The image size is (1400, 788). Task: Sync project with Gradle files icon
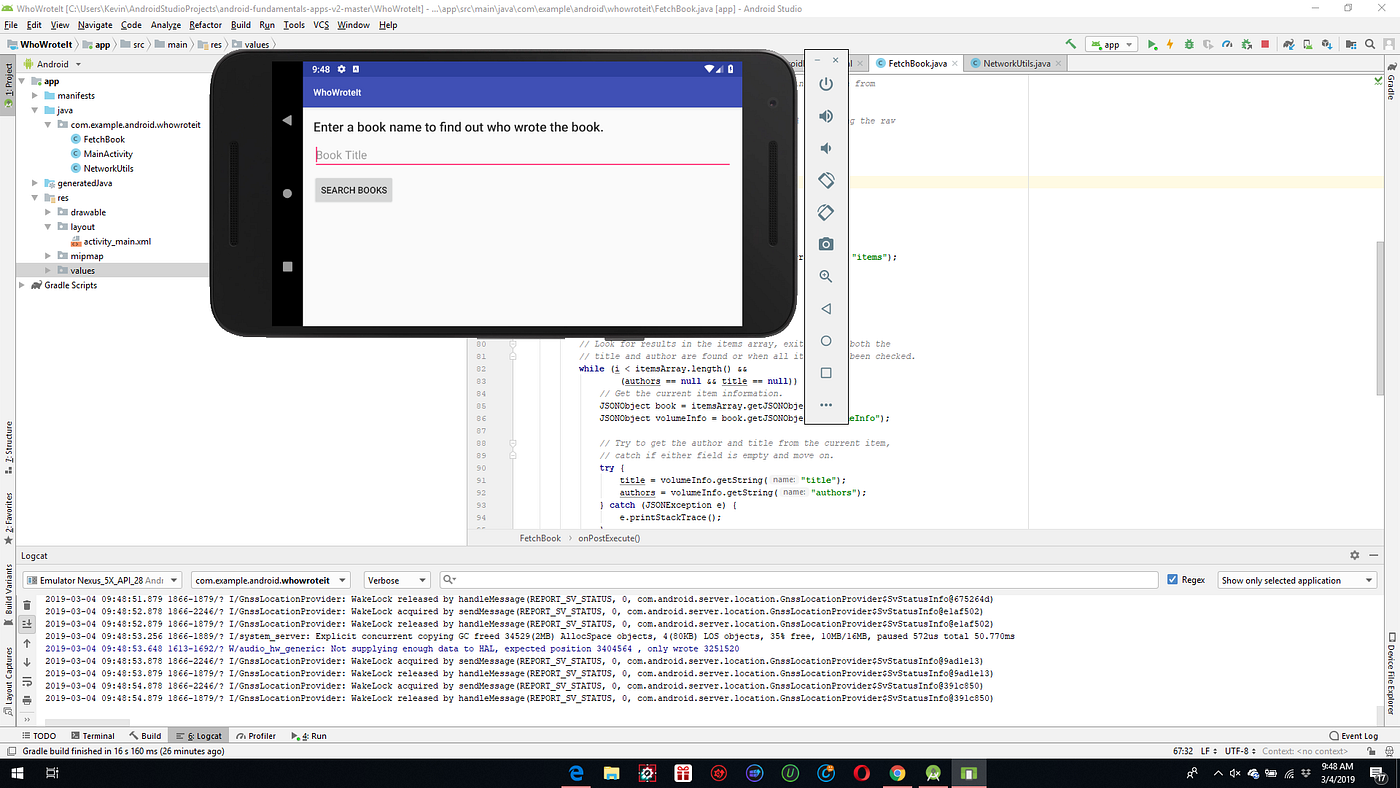point(1288,44)
